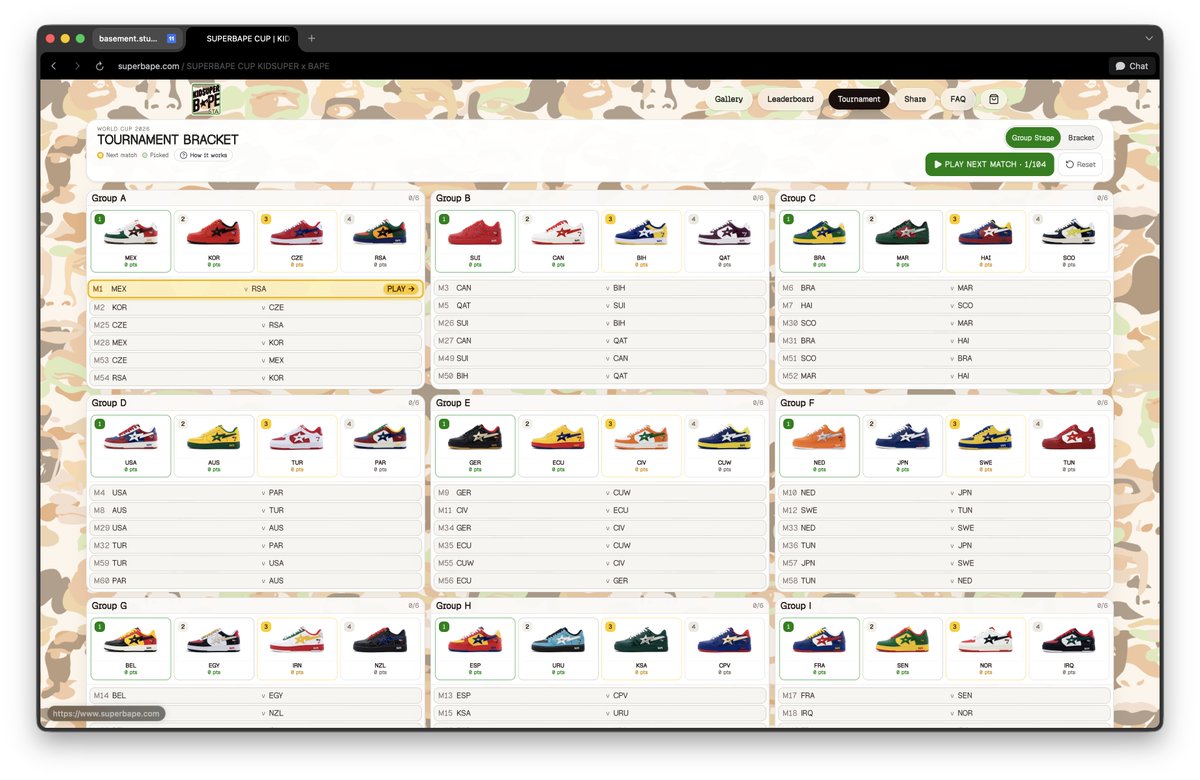Screen dimensions: 1200x780
Task: Switch to Bracket view
Action: coord(1081,138)
